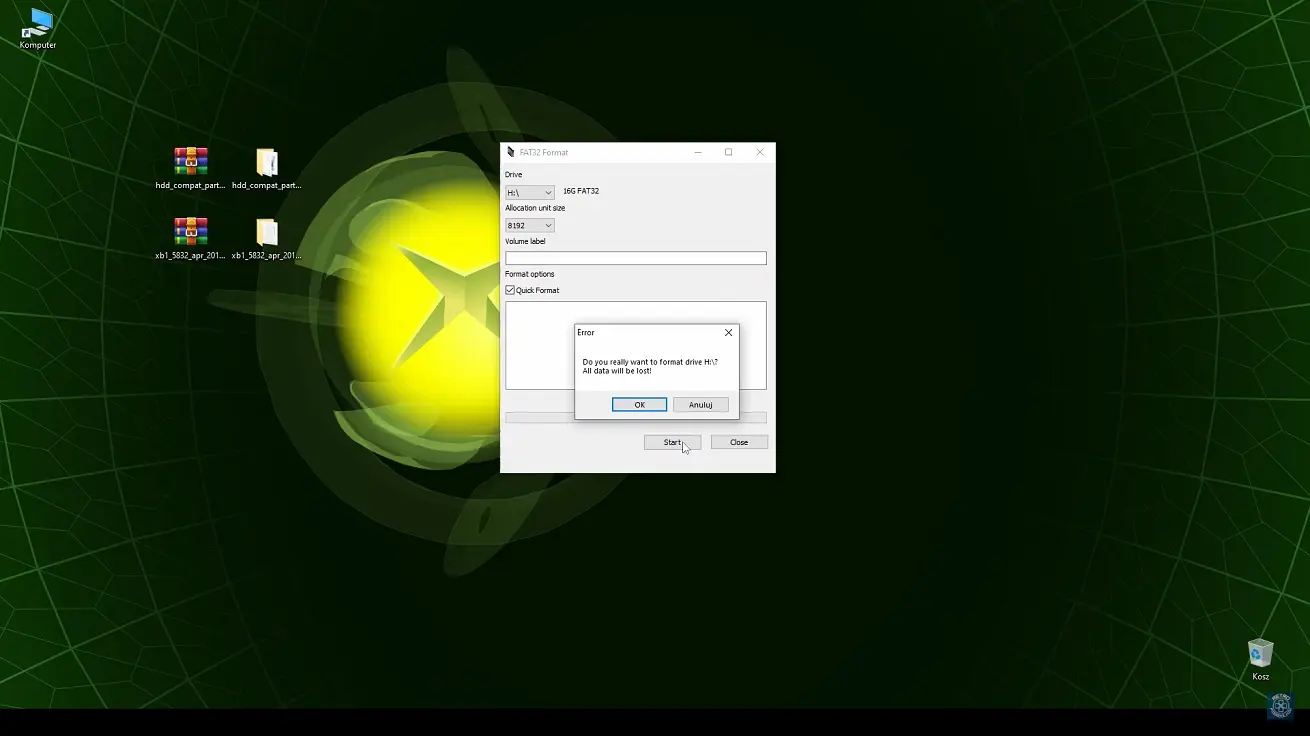
Task: Open the Allocation unit size dropdown
Action: click(529, 226)
